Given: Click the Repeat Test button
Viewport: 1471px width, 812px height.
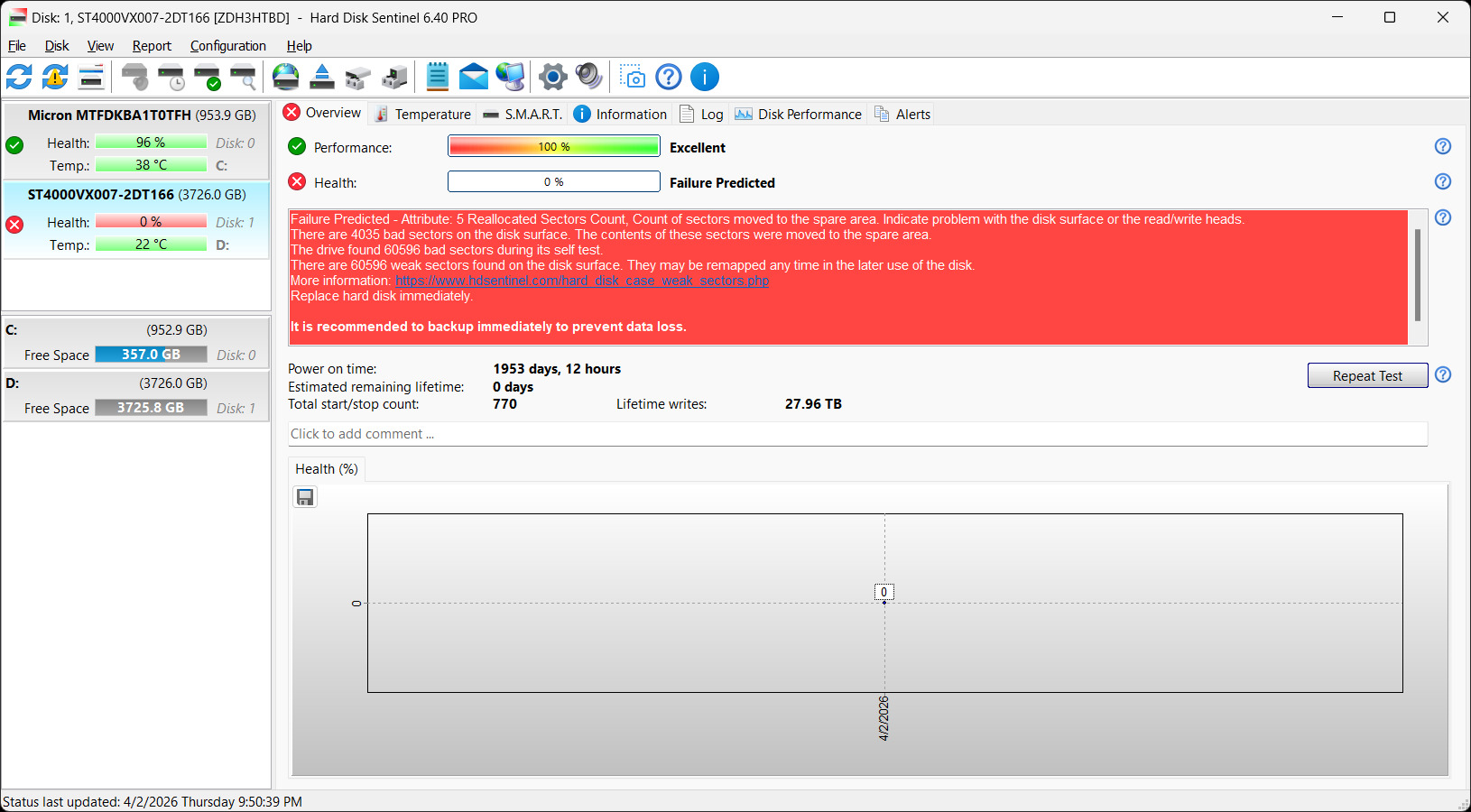Looking at the screenshot, I should point(1367,375).
